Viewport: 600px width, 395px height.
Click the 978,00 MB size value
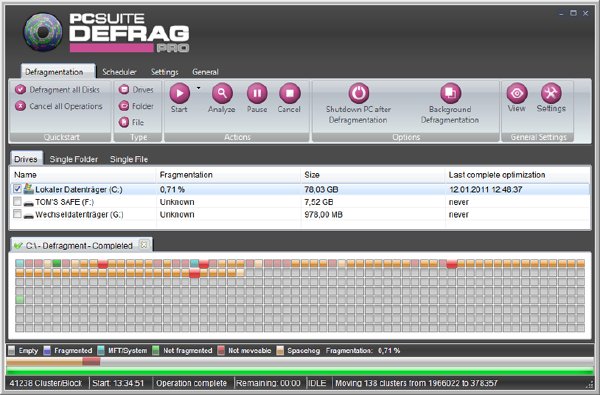point(323,215)
